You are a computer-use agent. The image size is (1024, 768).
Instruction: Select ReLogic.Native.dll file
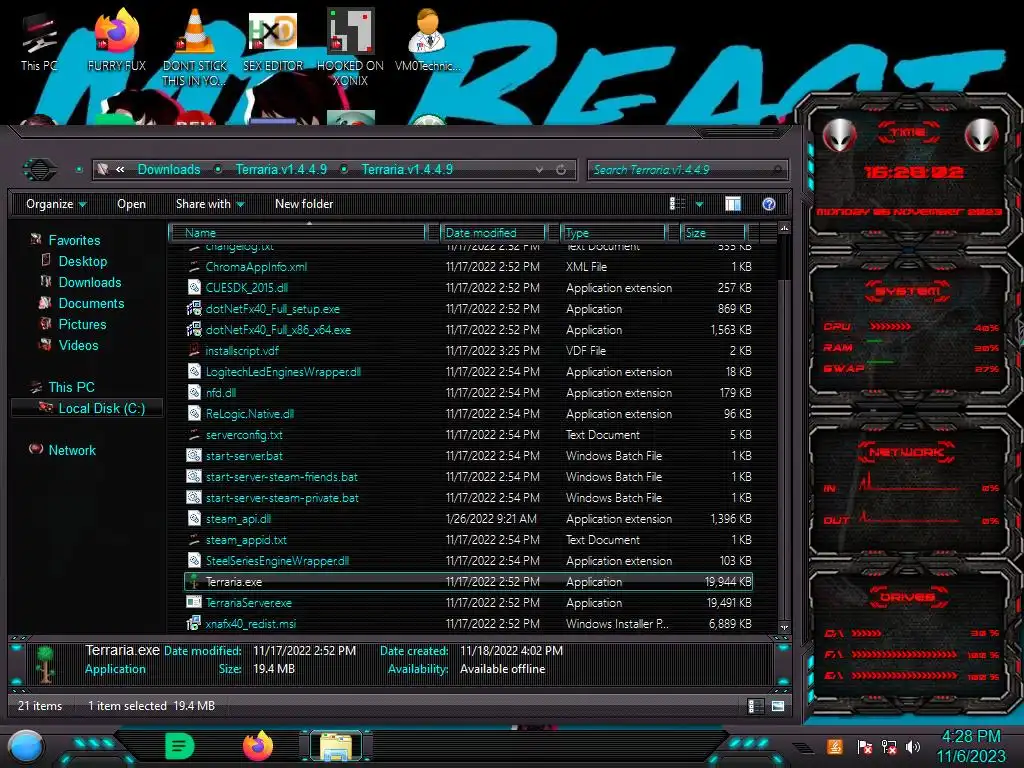click(249, 413)
